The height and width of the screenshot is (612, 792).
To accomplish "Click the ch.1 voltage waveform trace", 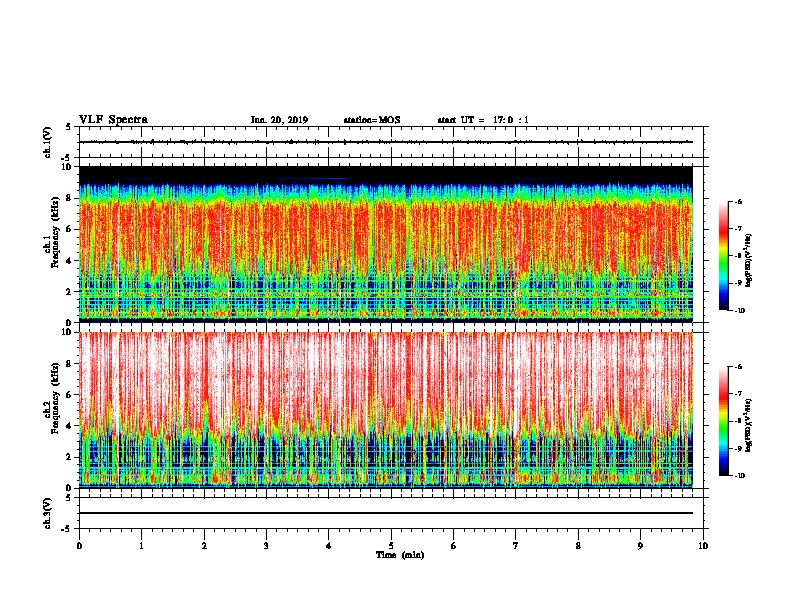I will [386, 142].
